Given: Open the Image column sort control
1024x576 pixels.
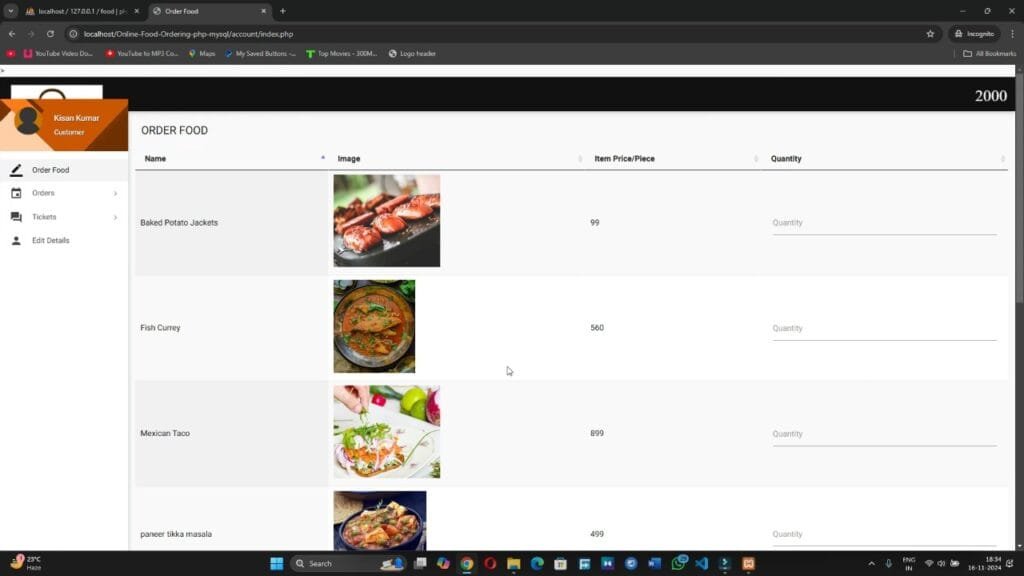Looking at the screenshot, I should (581, 158).
